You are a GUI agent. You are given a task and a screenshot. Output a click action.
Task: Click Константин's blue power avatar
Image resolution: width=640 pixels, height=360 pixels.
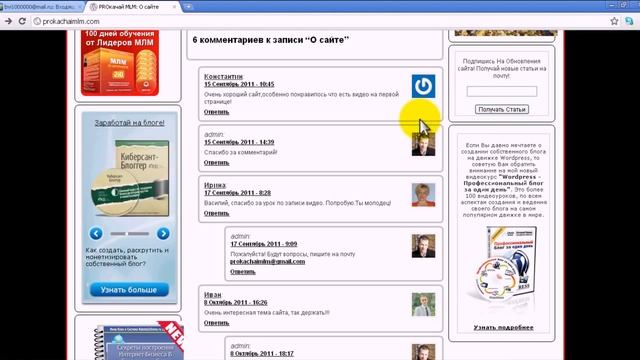pos(423,86)
